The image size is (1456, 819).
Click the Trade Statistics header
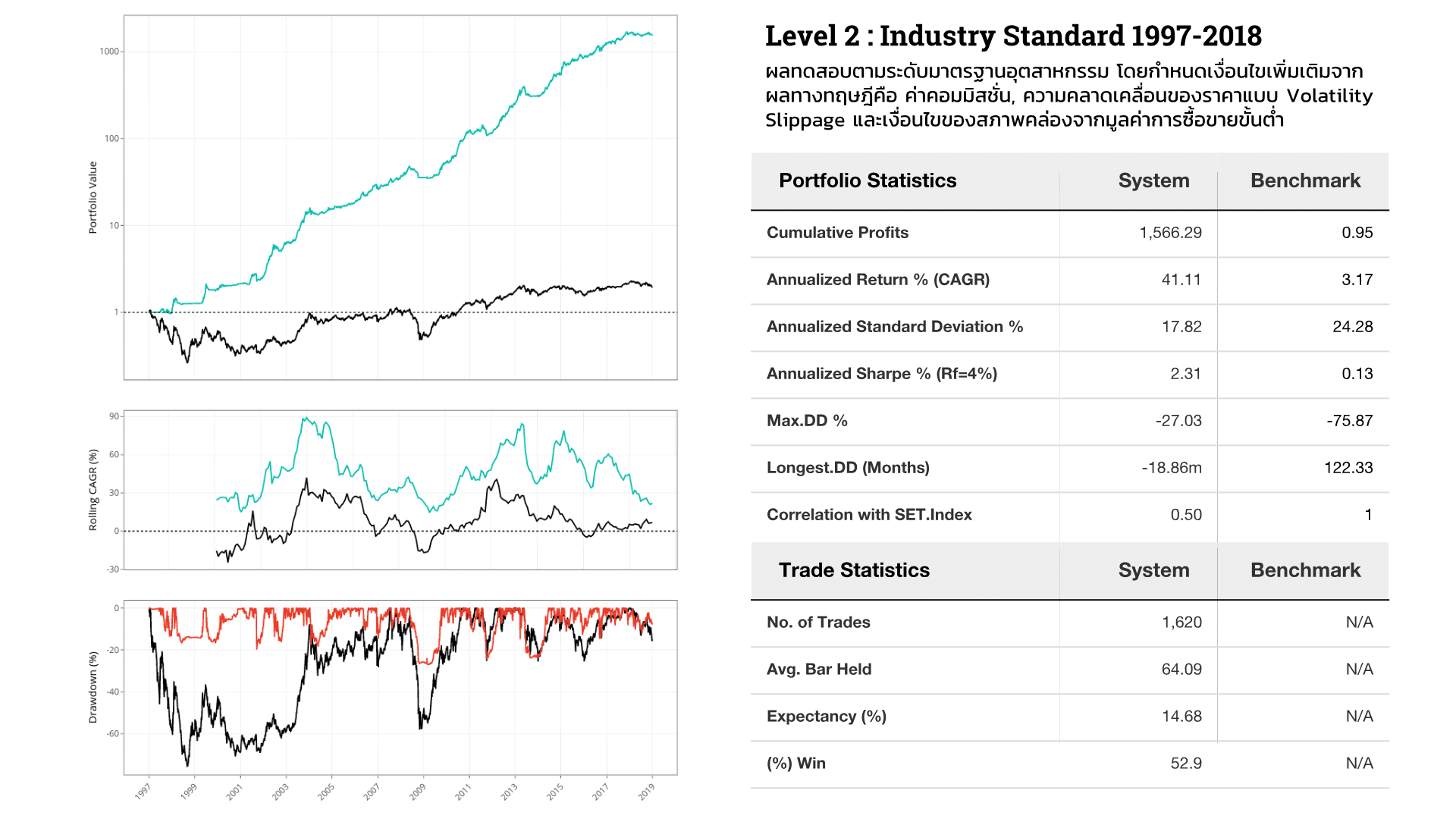pyautogui.click(x=854, y=570)
